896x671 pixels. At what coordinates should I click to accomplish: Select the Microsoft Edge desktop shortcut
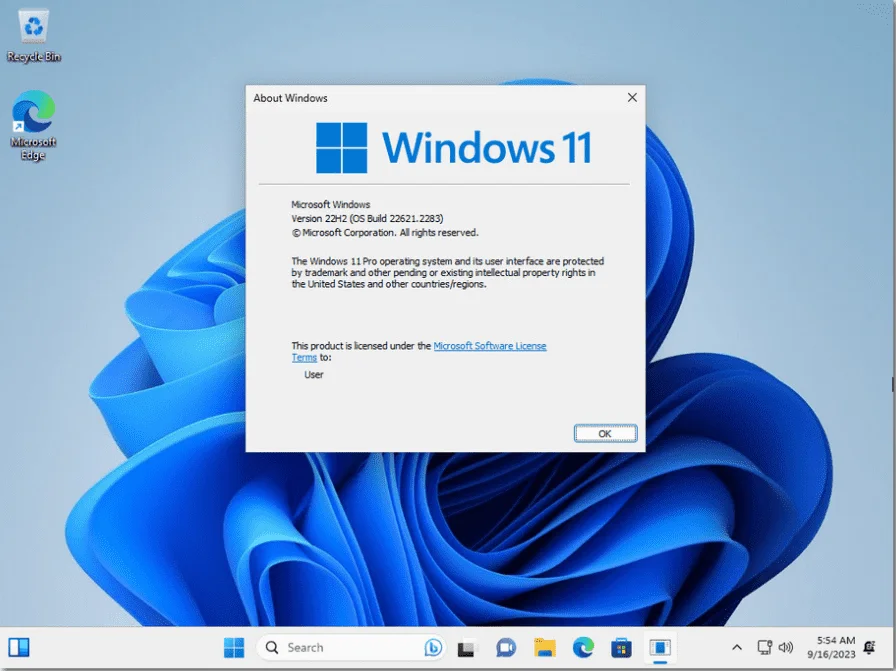(x=33, y=125)
